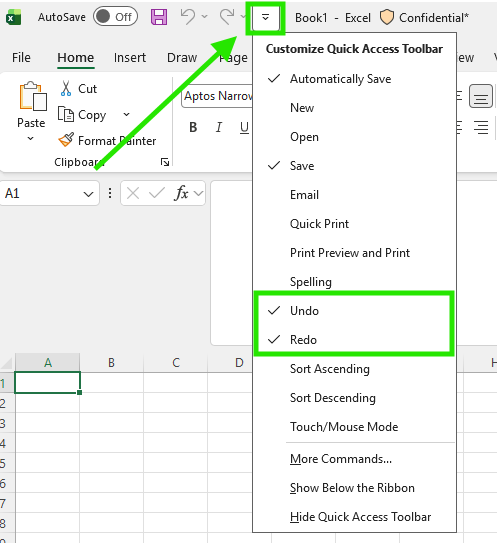Toggle the checked Save menu item
Image resolution: width=497 pixels, height=543 pixels.
coord(354,166)
